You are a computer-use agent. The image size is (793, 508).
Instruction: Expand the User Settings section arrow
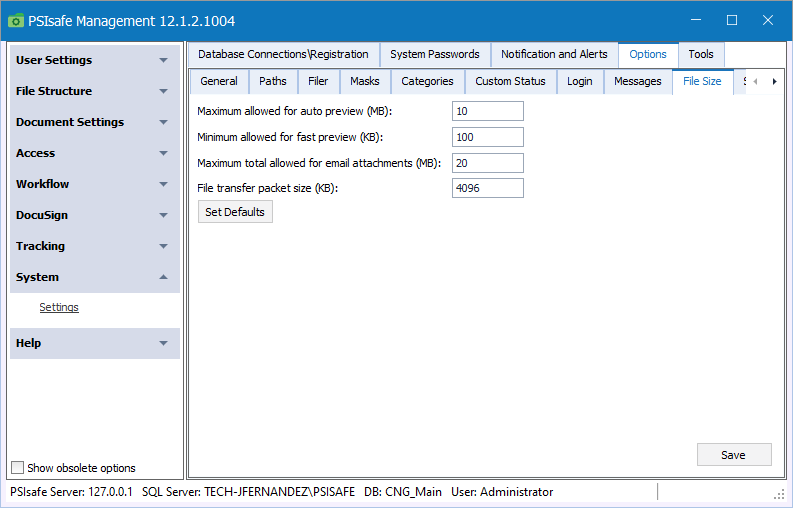pos(163,60)
